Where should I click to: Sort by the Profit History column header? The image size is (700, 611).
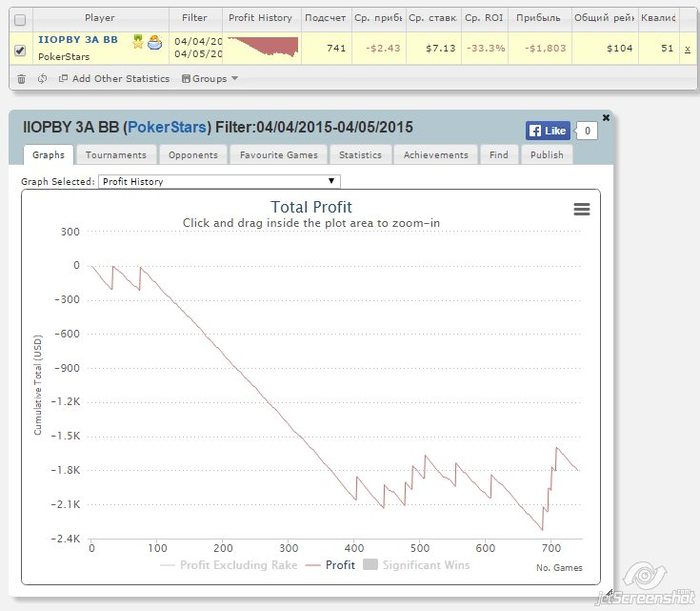[260, 18]
